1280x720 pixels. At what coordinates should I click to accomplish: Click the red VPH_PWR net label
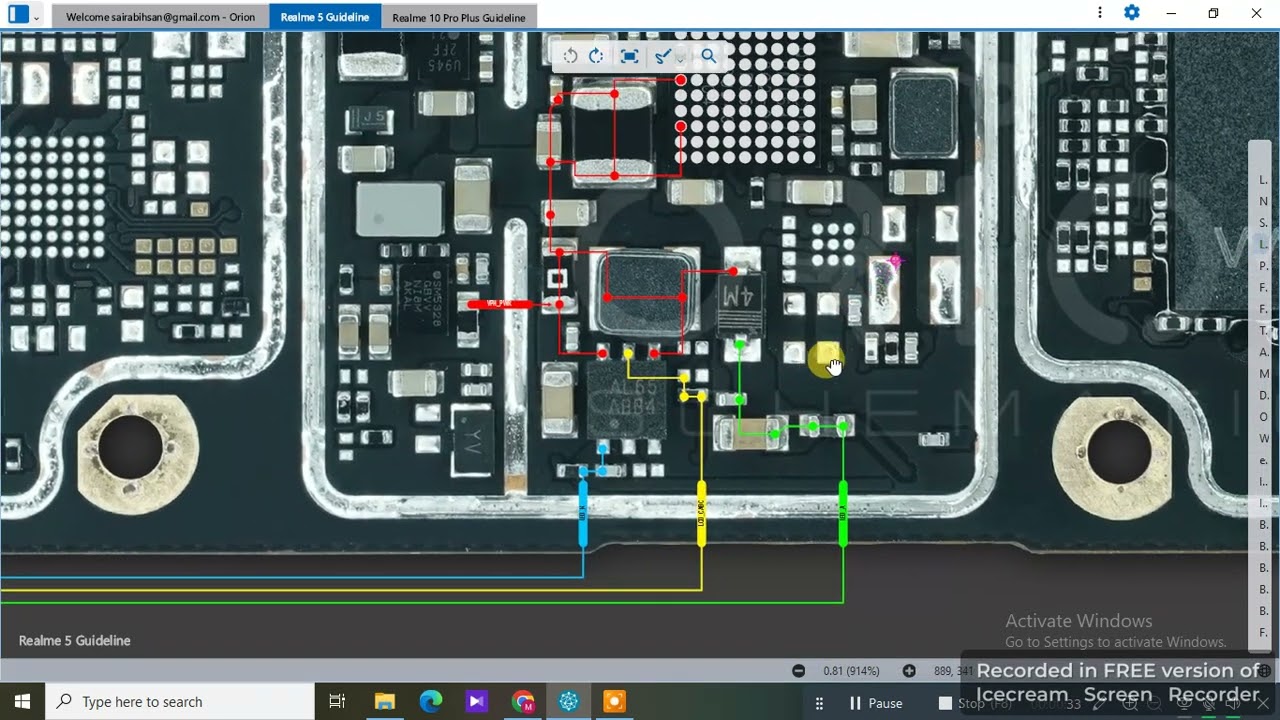coord(501,303)
